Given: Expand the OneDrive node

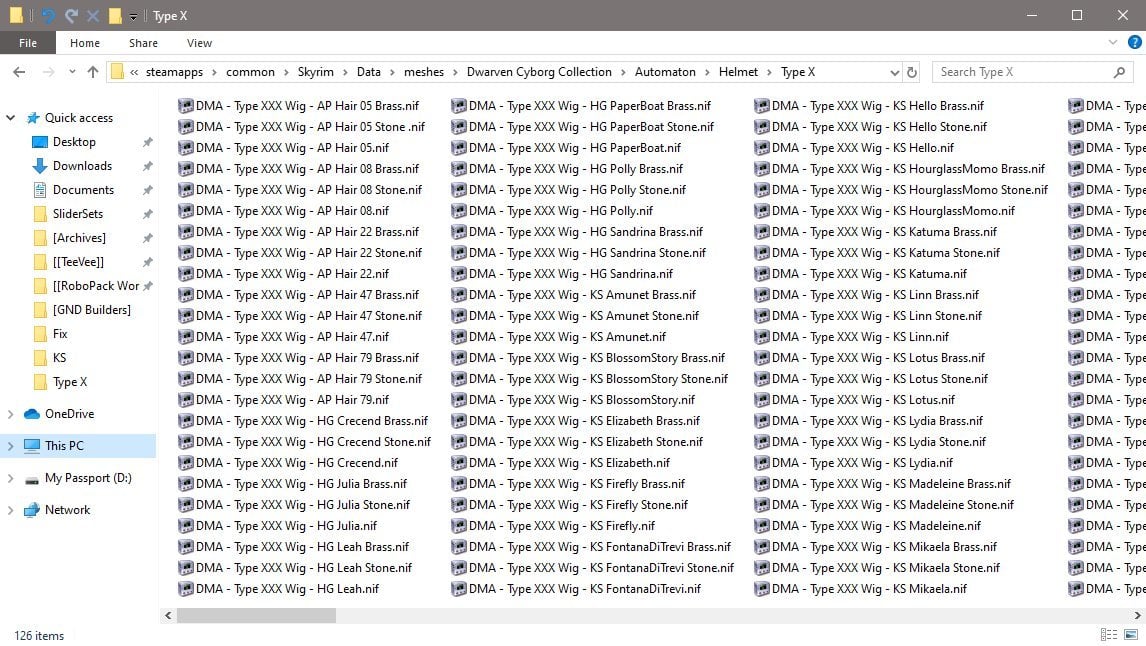Looking at the screenshot, I should (x=10, y=414).
